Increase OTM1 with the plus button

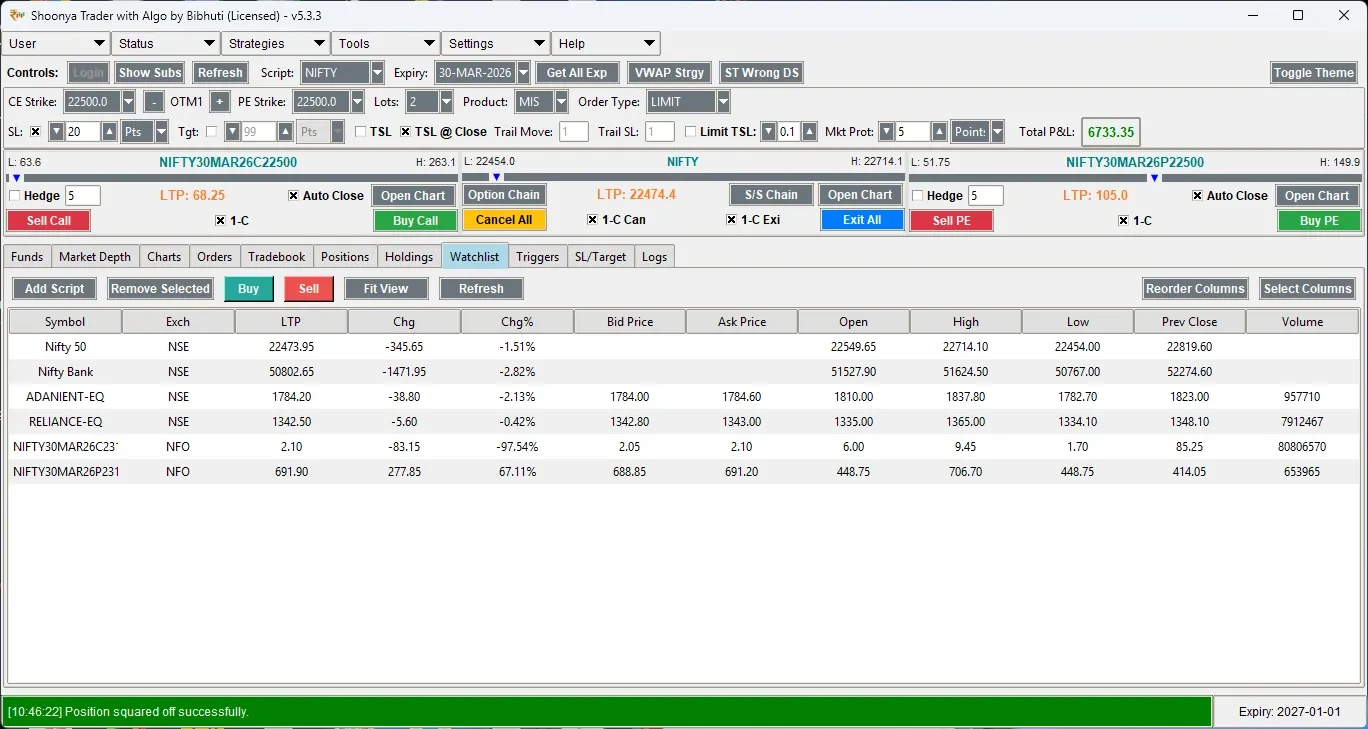(x=220, y=102)
